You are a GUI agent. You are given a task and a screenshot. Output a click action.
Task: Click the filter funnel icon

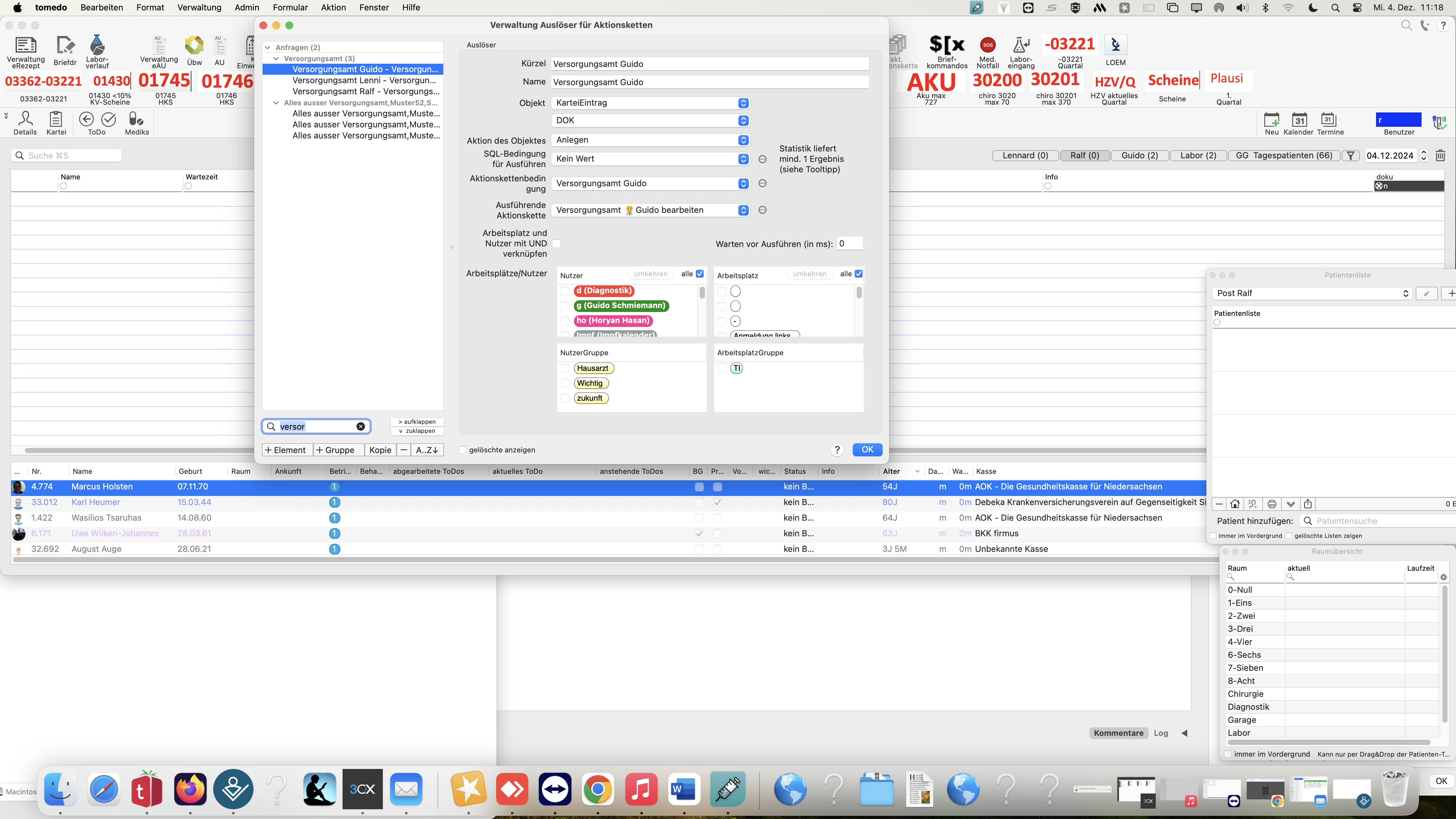[1350, 155]
